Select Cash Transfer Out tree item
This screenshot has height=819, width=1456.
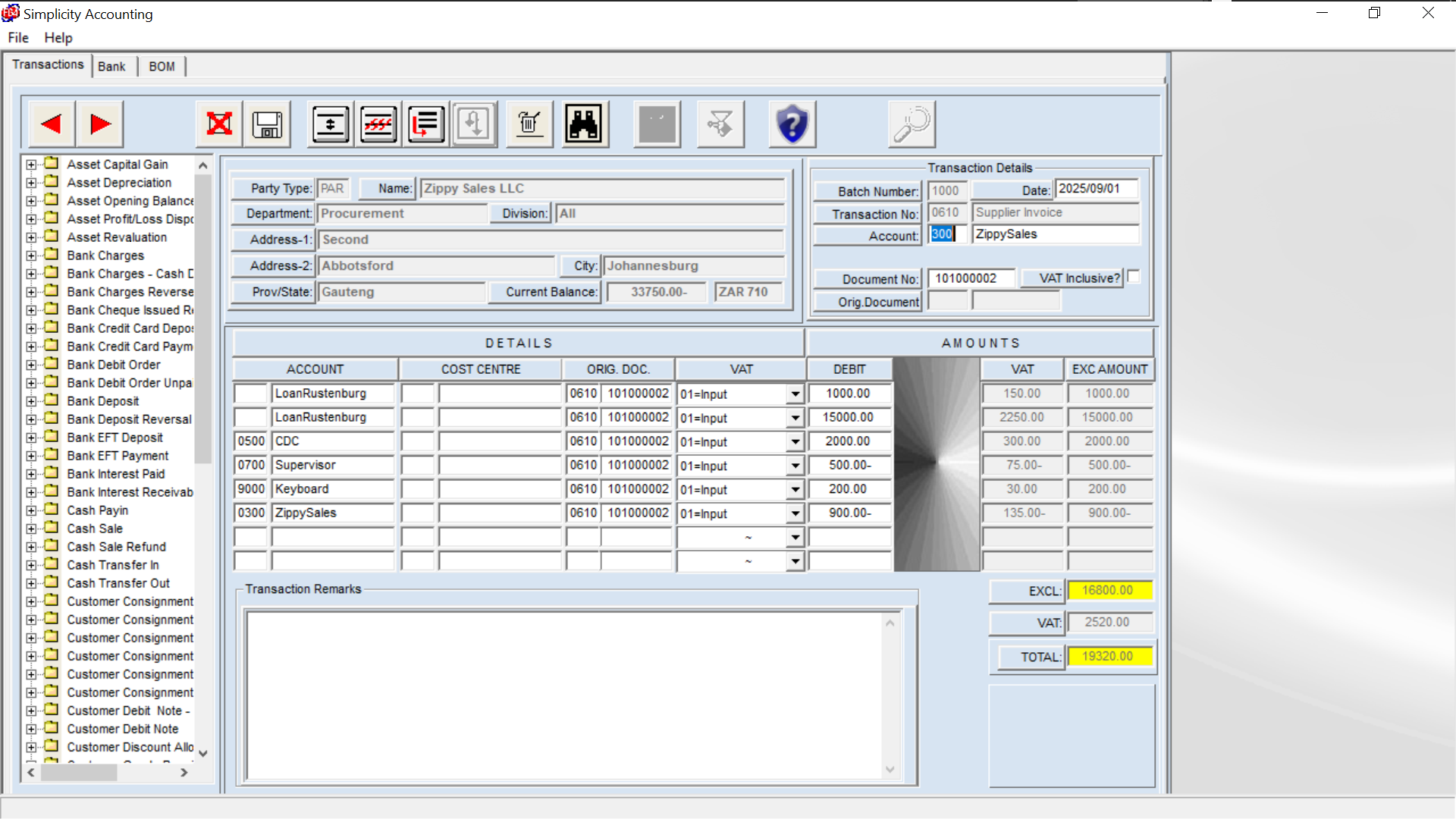[x=118, y=583]
